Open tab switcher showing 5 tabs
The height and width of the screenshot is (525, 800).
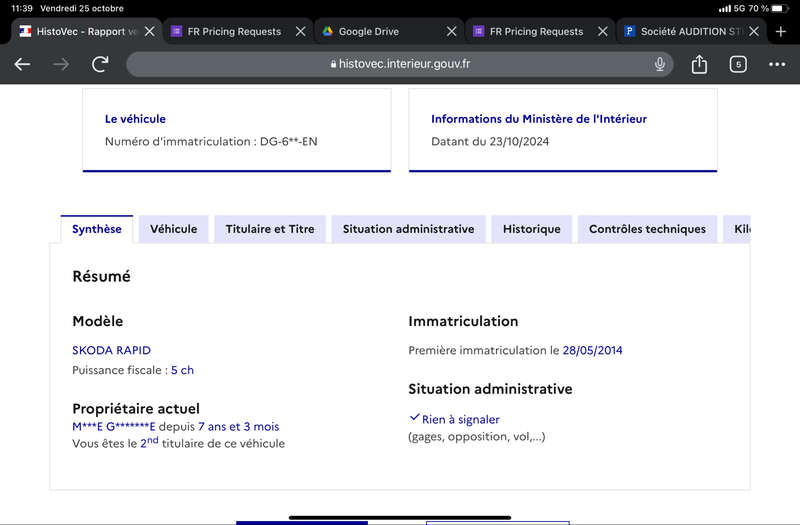pyautogui.click(x=738, y=64)
